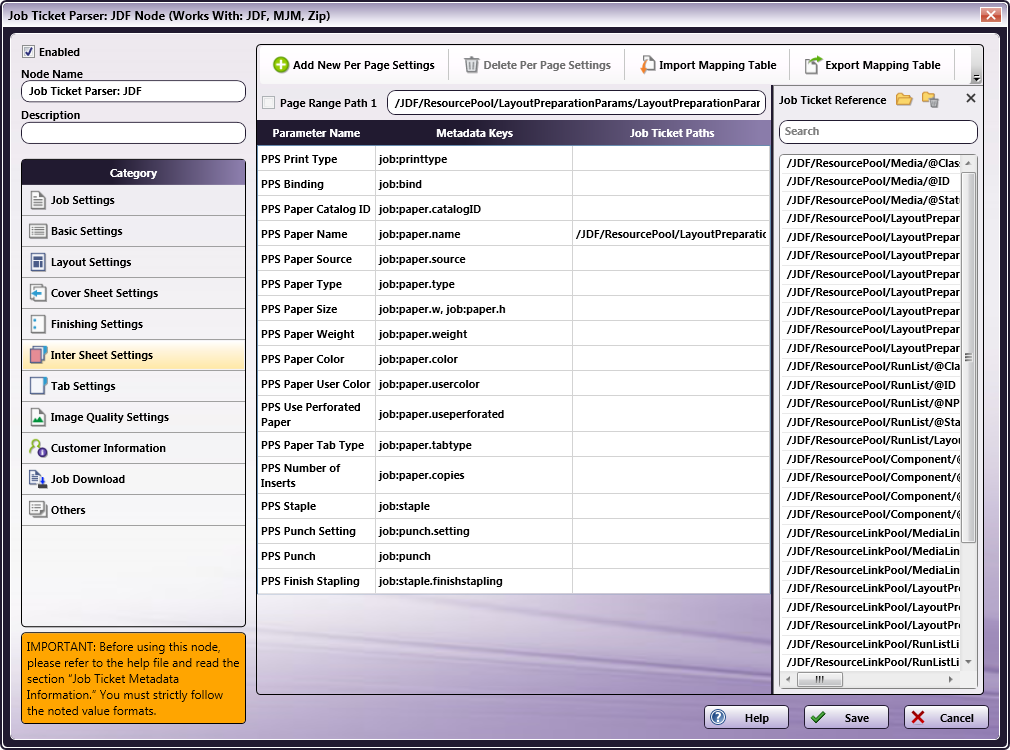Click the Cancel button label
1010x750 pixels.
(x=957, y=718)
